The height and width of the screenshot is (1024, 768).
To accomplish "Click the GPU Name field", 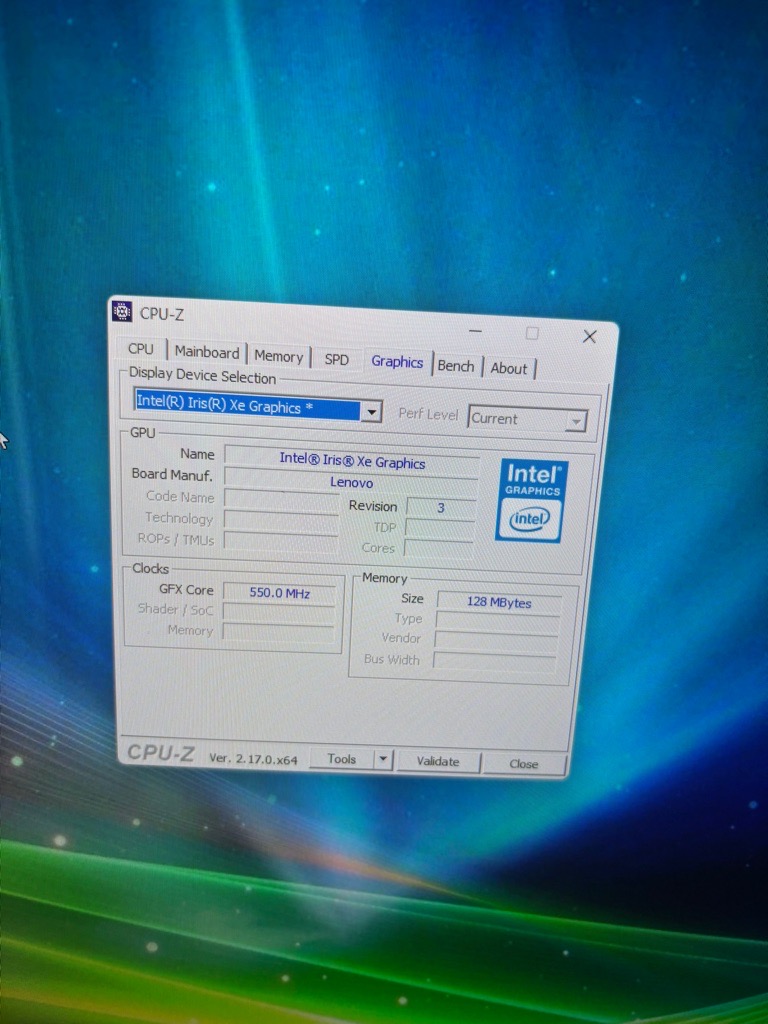I will click(352, 460).
